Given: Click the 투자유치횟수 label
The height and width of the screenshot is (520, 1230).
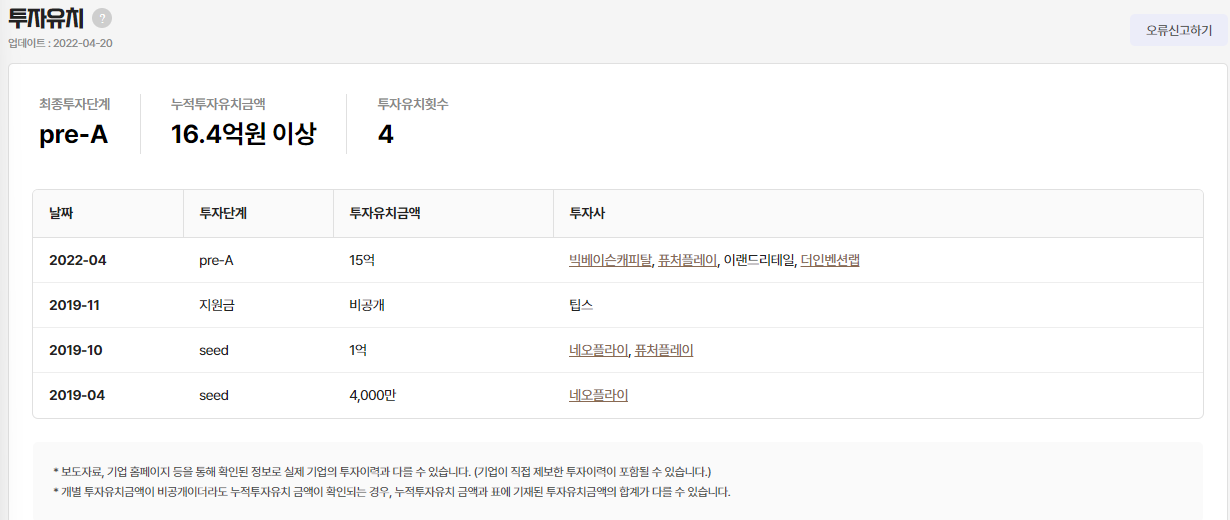Looking at the screenshot, I should [413, 103].
